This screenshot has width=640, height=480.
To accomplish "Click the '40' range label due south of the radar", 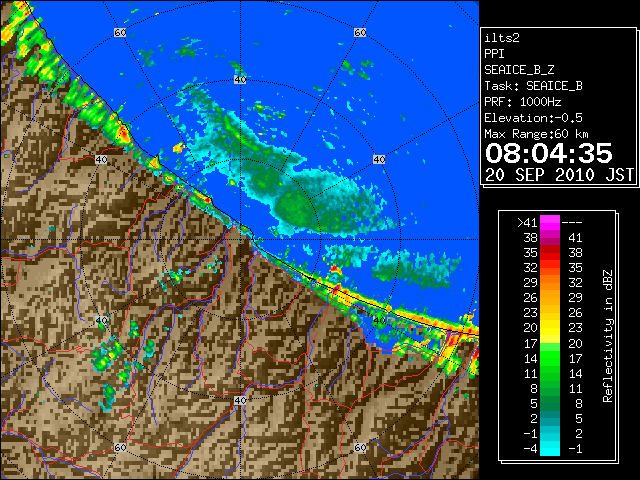I will 240,400.
